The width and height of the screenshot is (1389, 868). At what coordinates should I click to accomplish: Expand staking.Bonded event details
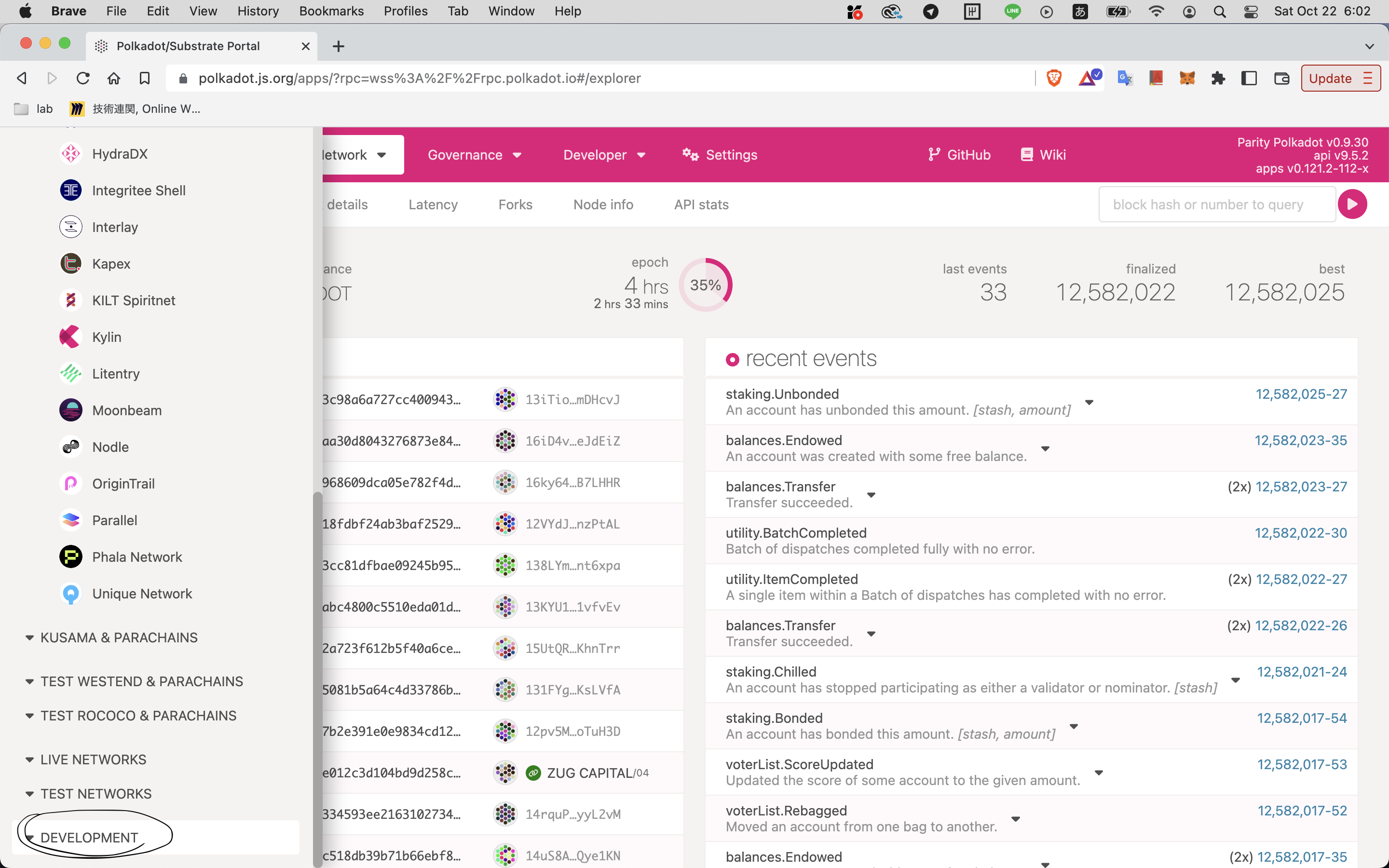click(x=1073, y=726)
